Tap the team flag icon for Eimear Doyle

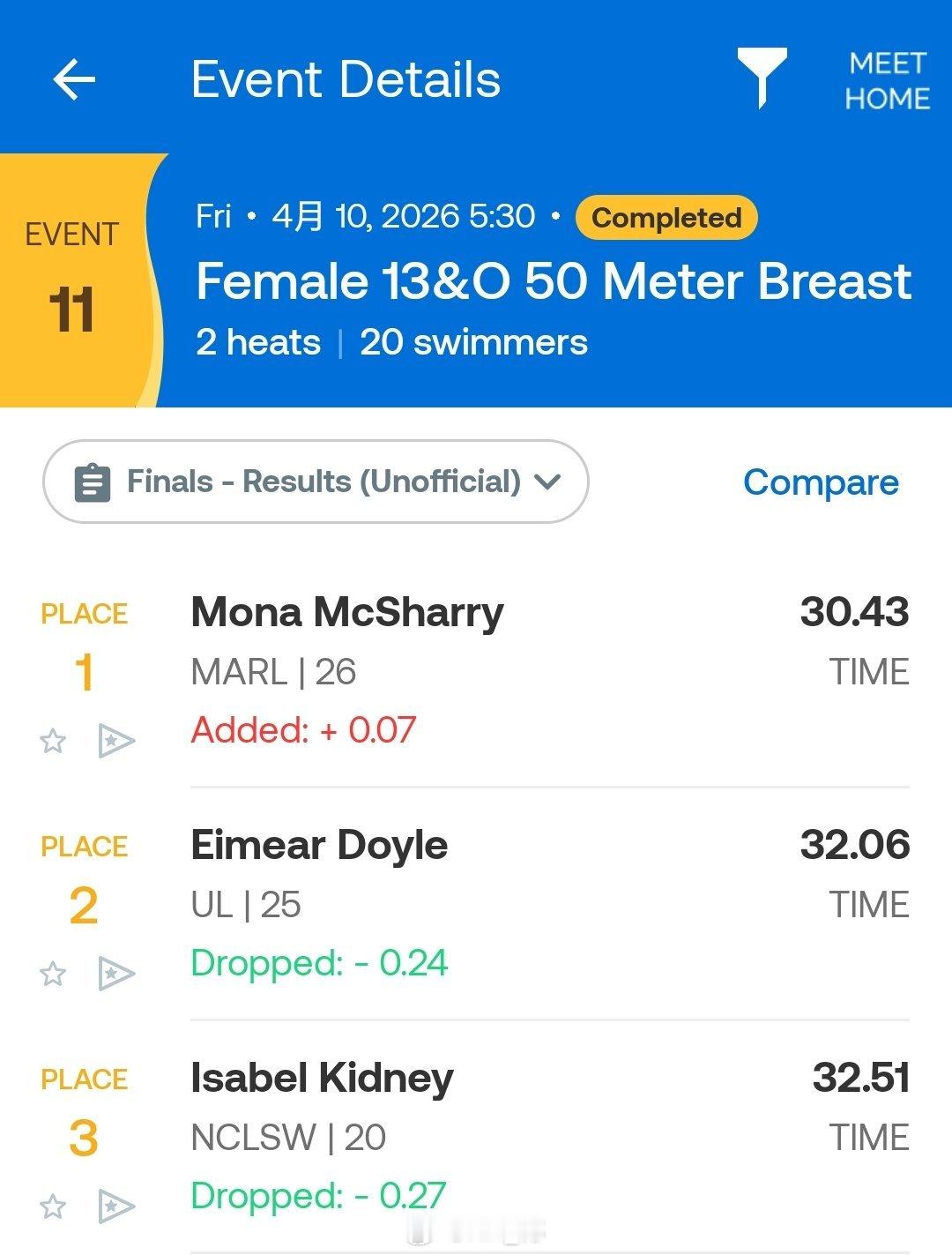(115, 974)
